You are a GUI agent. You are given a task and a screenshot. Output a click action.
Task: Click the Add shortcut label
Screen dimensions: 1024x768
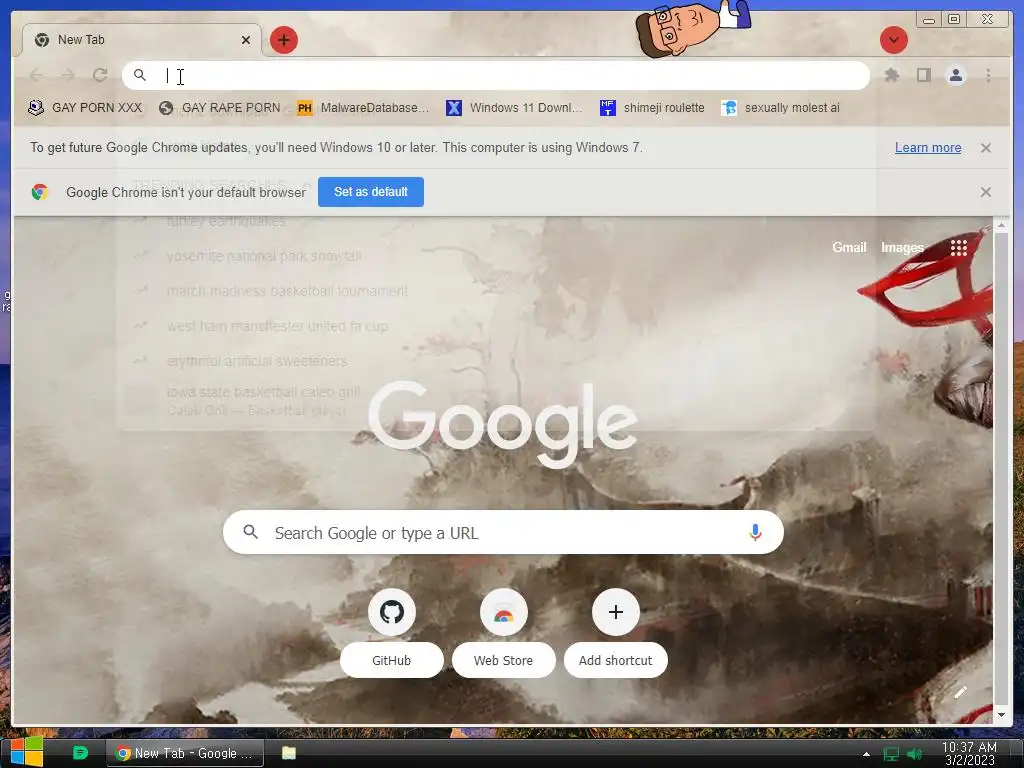[x=615, y=660]
